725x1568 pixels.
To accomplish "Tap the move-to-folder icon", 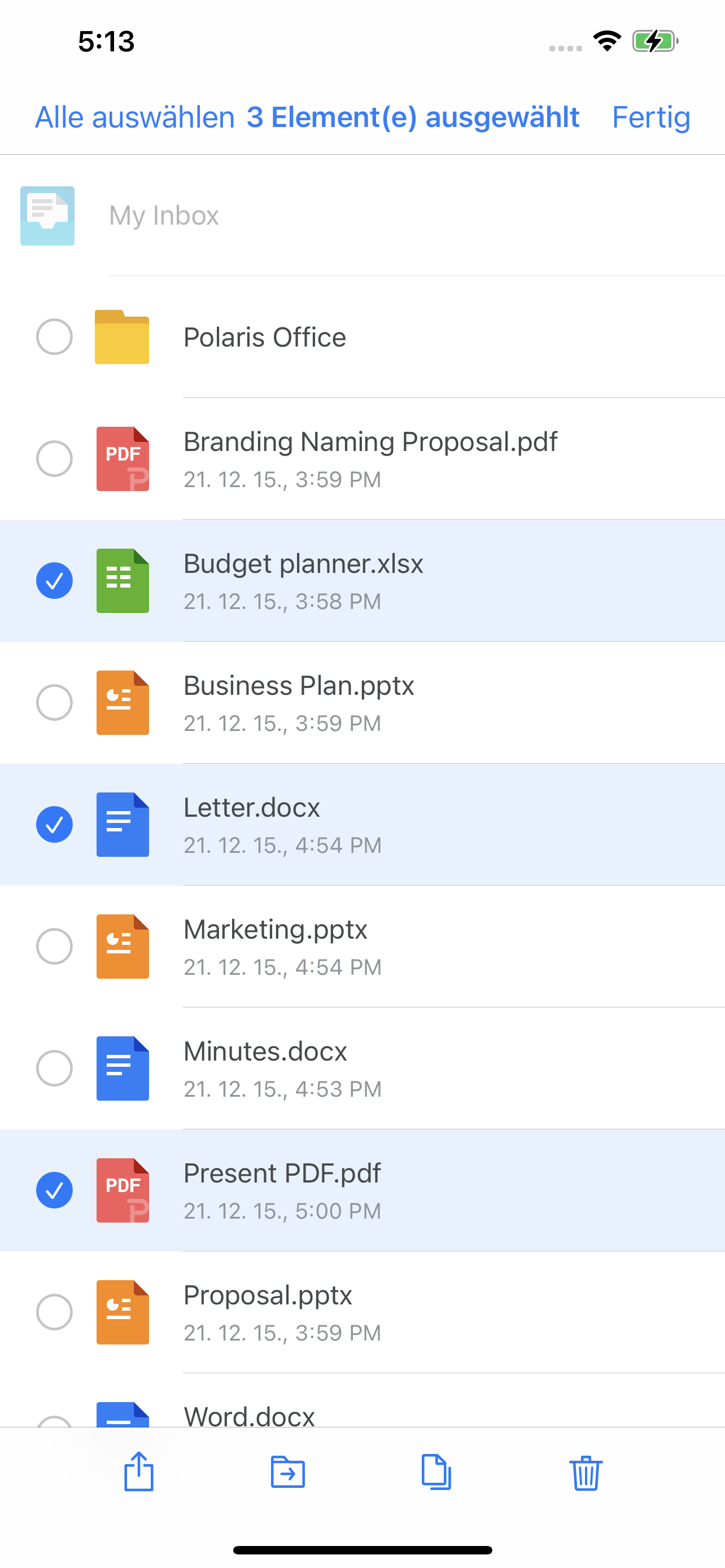I will tap(287, 1472).
